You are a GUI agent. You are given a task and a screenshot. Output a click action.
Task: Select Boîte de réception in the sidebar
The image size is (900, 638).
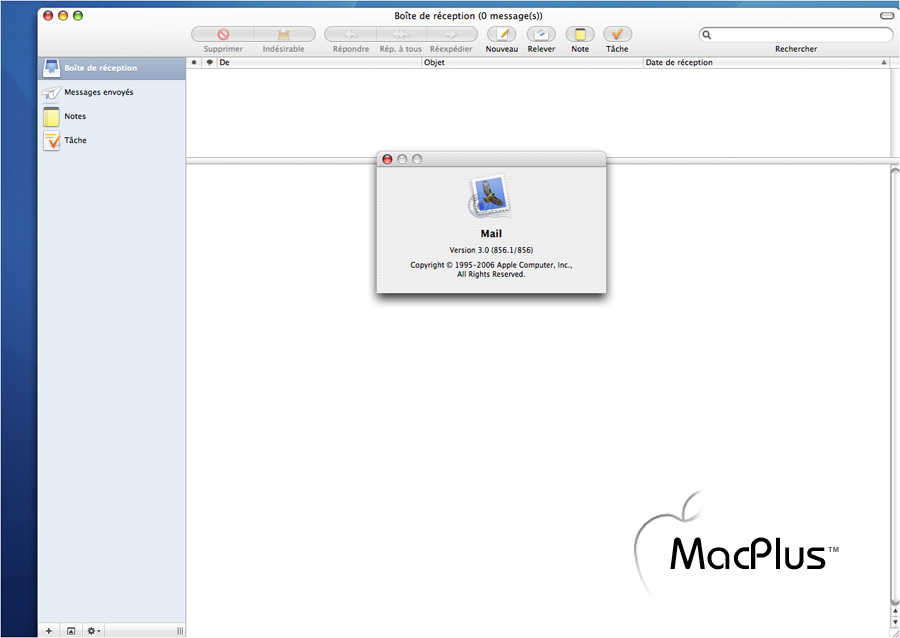click(x=112, y=68)
